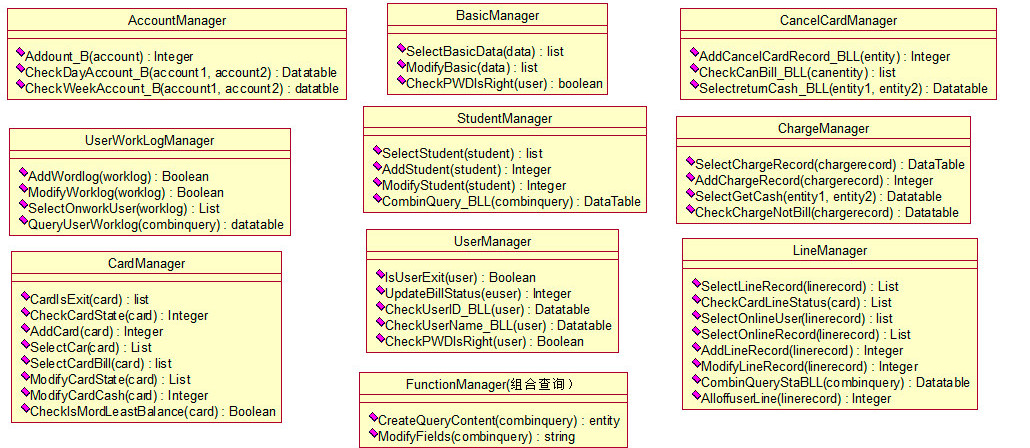Select ModifyCardCash(card) : Integer method

[119, 395]
